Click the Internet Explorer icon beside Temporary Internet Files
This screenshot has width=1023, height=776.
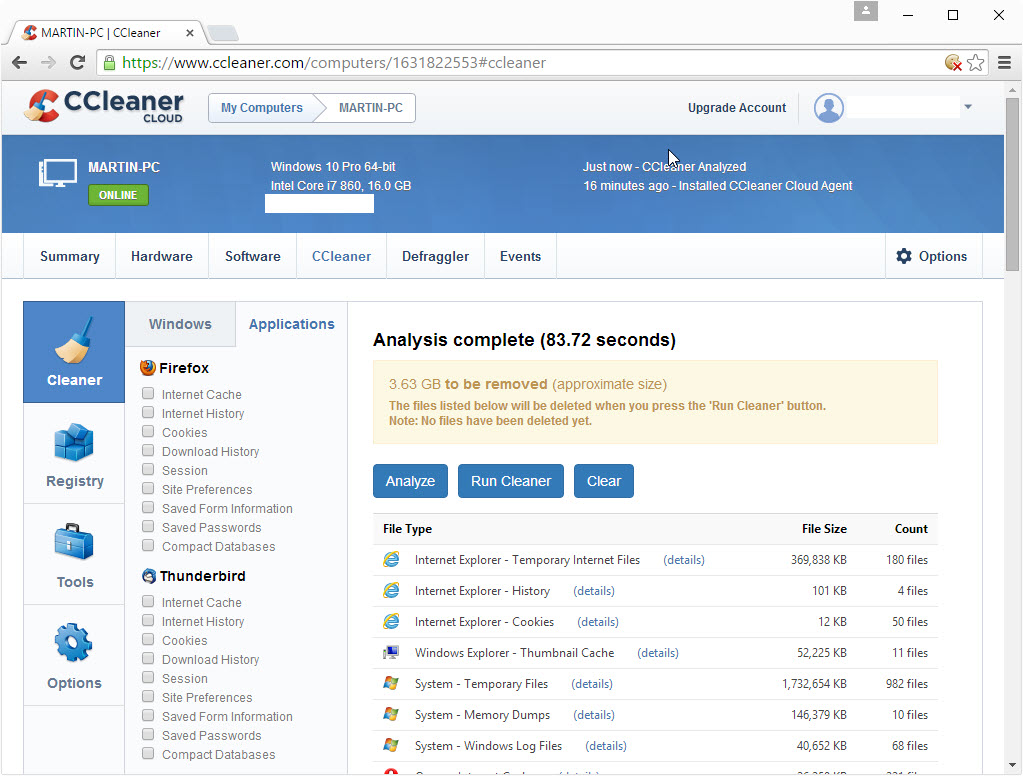[x=391, y=560]
